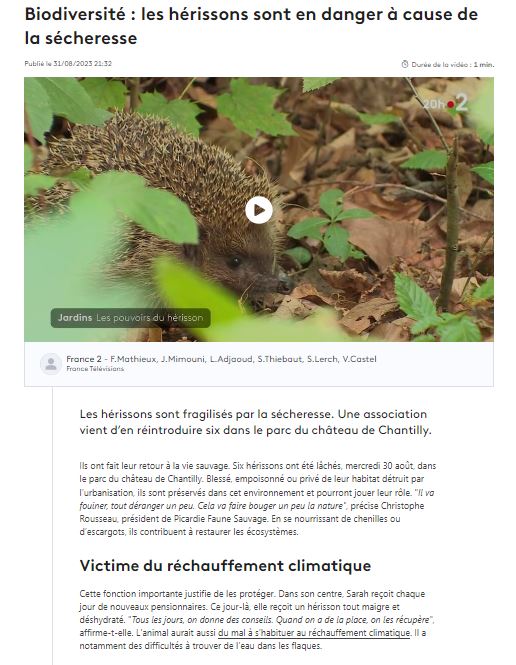Screen dimensions: 516x665
Task: Click the Durée de la vidéo label
Action: [x=440, y=64]
